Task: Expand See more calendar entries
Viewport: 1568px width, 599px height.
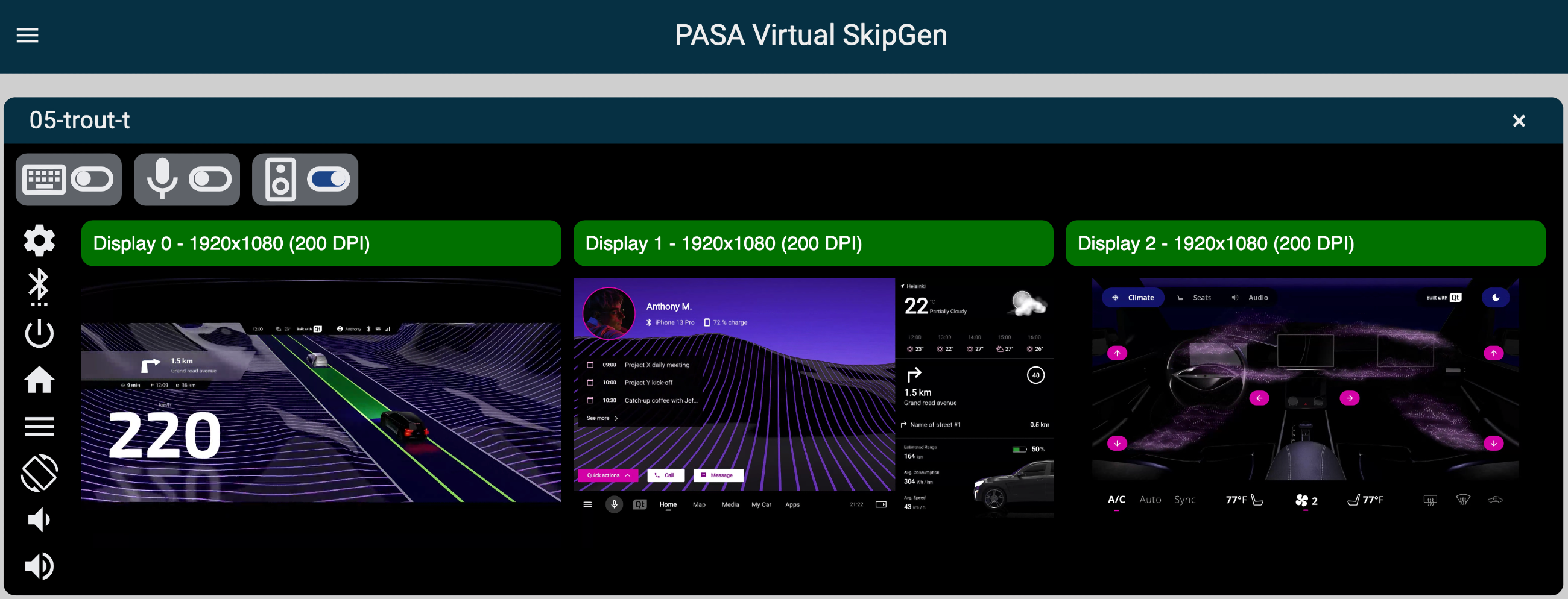Action: [x=601, y=418]
